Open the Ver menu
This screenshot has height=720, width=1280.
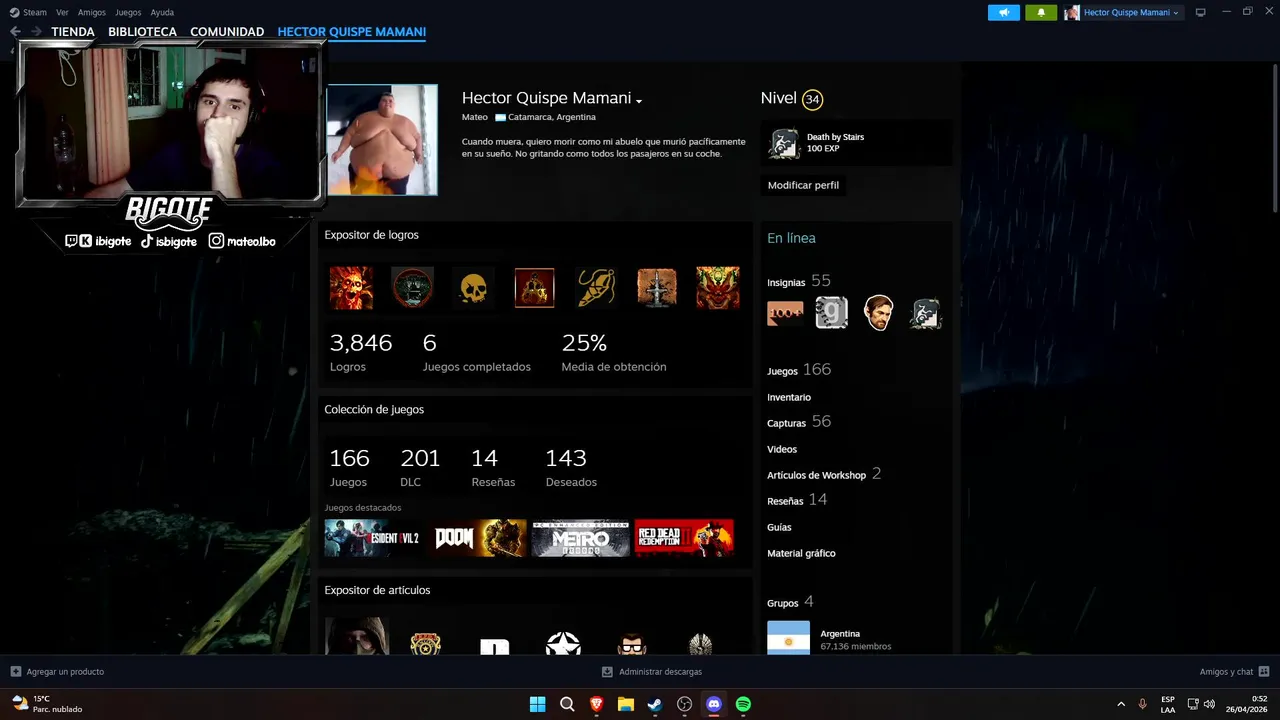pos(62,12)
